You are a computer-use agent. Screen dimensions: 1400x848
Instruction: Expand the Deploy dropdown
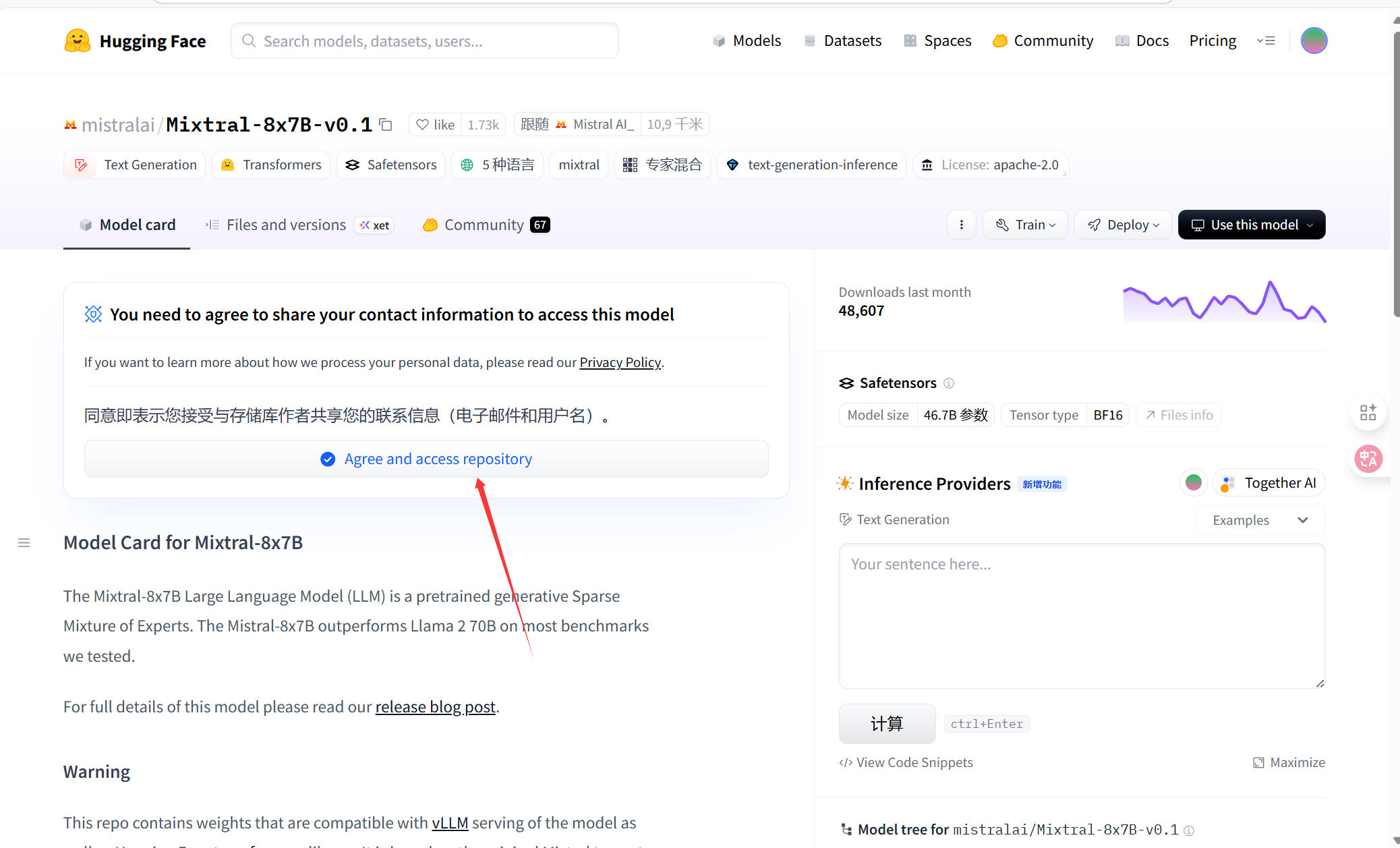[x=1122, y=225]
